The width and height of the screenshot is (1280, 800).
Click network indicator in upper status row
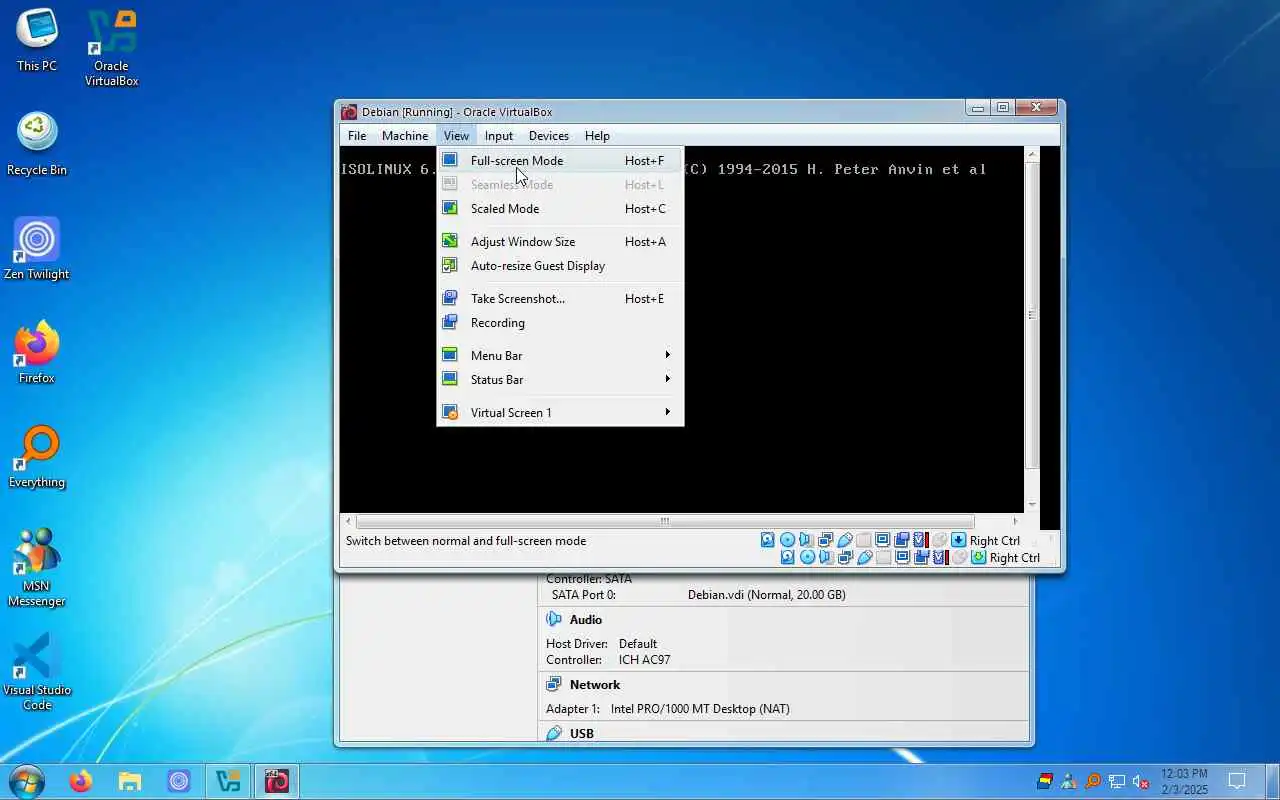click(825, 540)
